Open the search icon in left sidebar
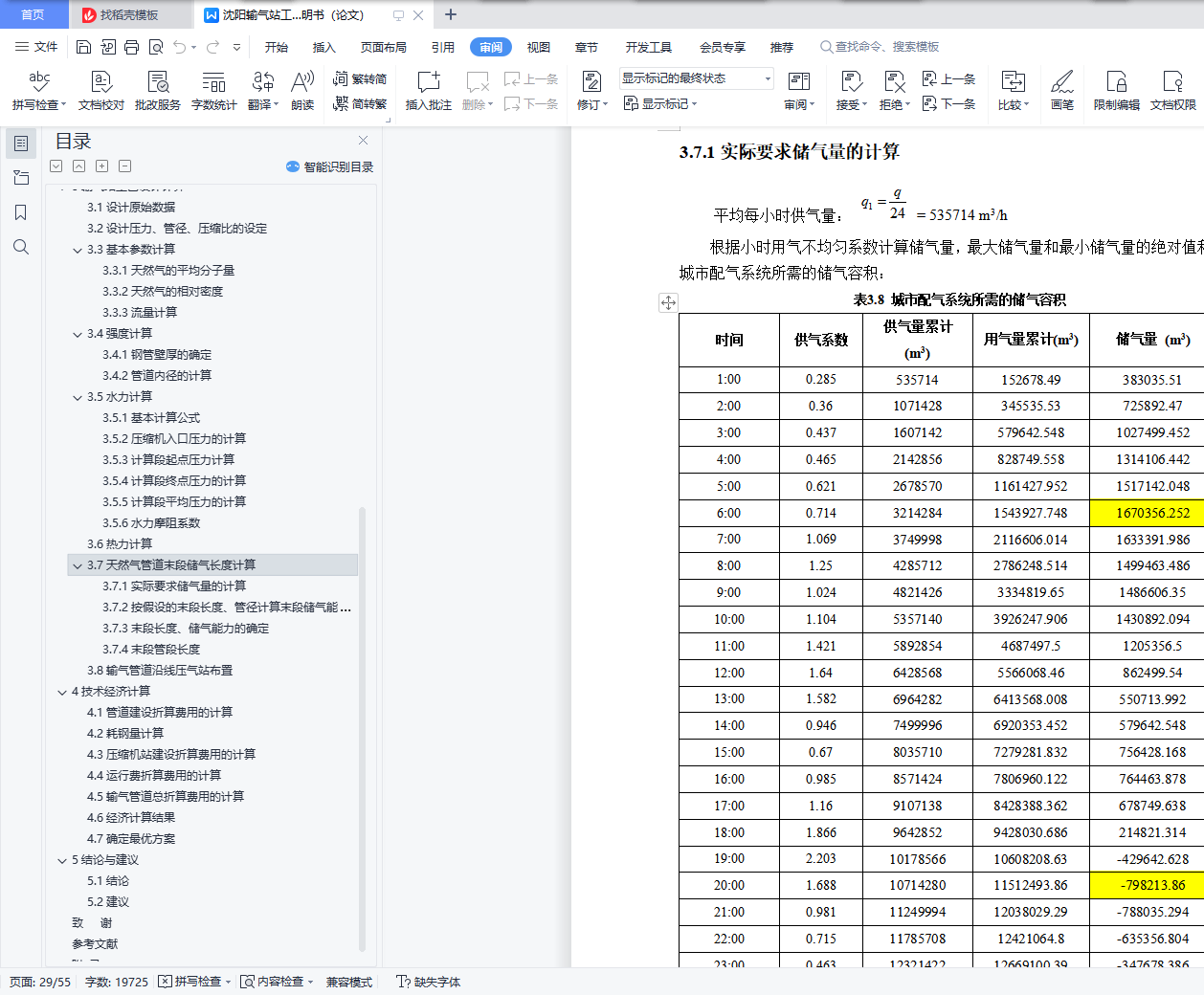1204x995 pixels. [x=21, y=247]
